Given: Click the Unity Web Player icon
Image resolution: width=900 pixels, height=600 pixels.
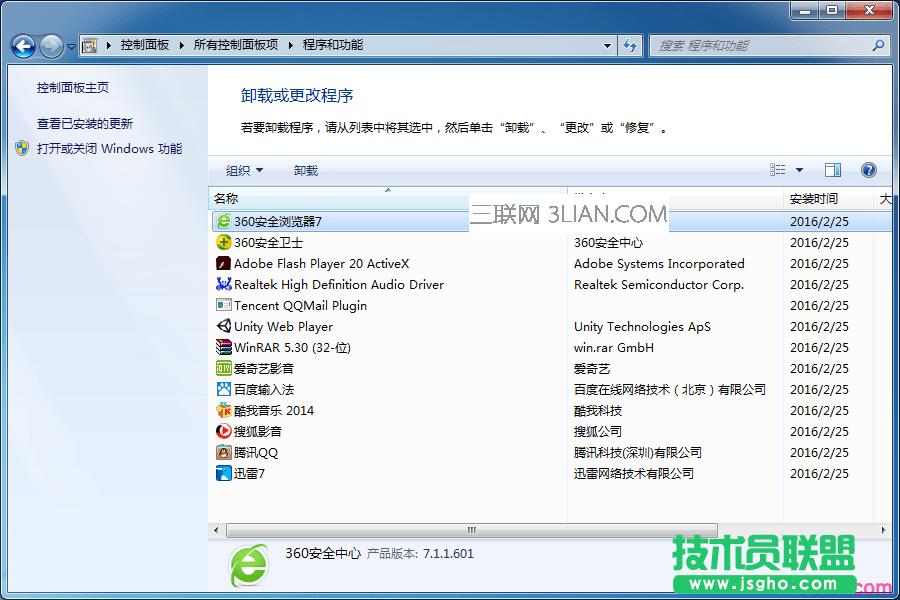Looking at the screenshot, I should (223, 326).
